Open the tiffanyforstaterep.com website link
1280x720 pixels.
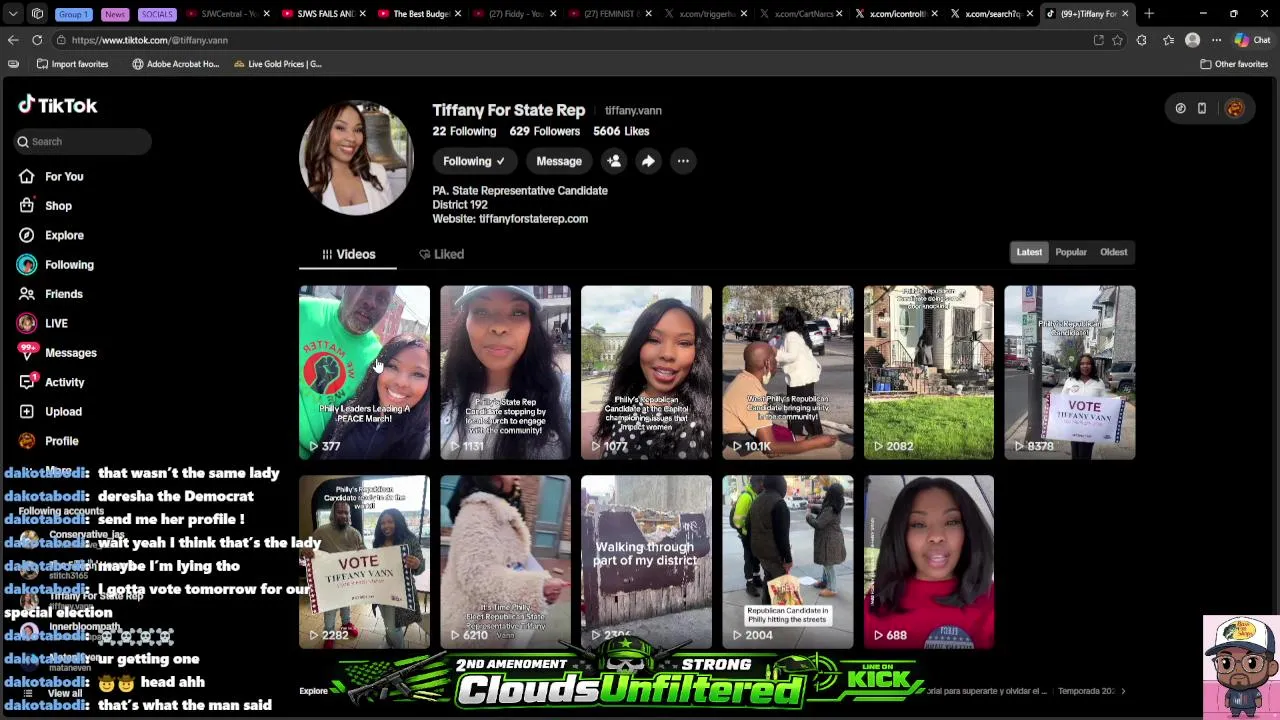533,218
